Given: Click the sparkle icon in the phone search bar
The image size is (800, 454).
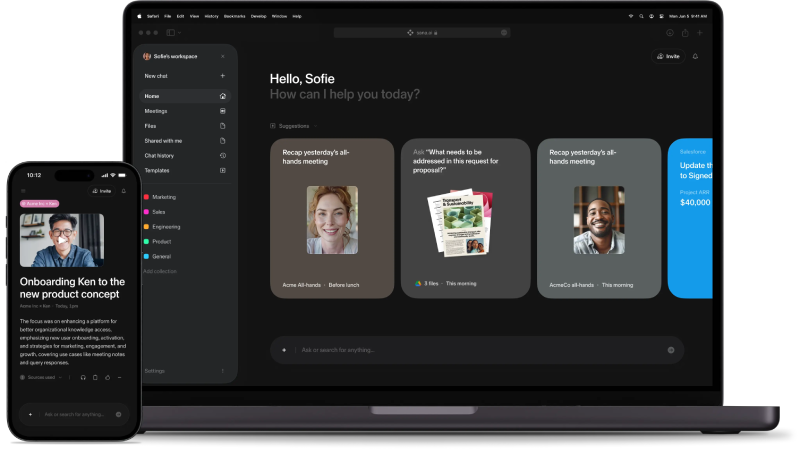Looking at the screenshot, I should [x=31, y=414].
